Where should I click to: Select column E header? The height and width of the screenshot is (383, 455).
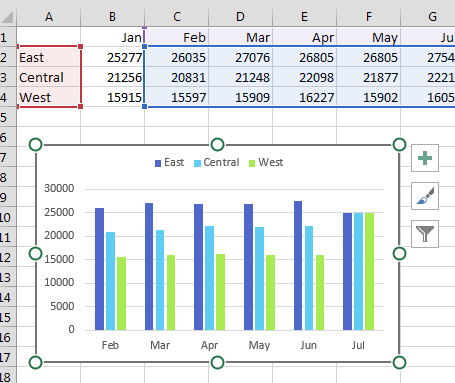(x=304, y=17)
